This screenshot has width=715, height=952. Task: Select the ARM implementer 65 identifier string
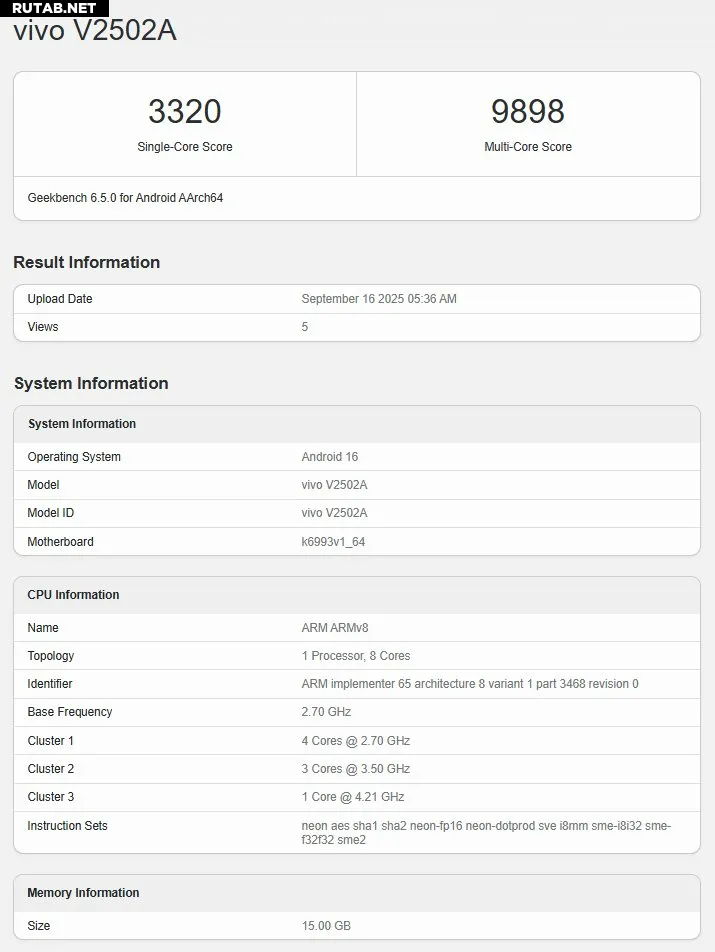coord(470,684)
